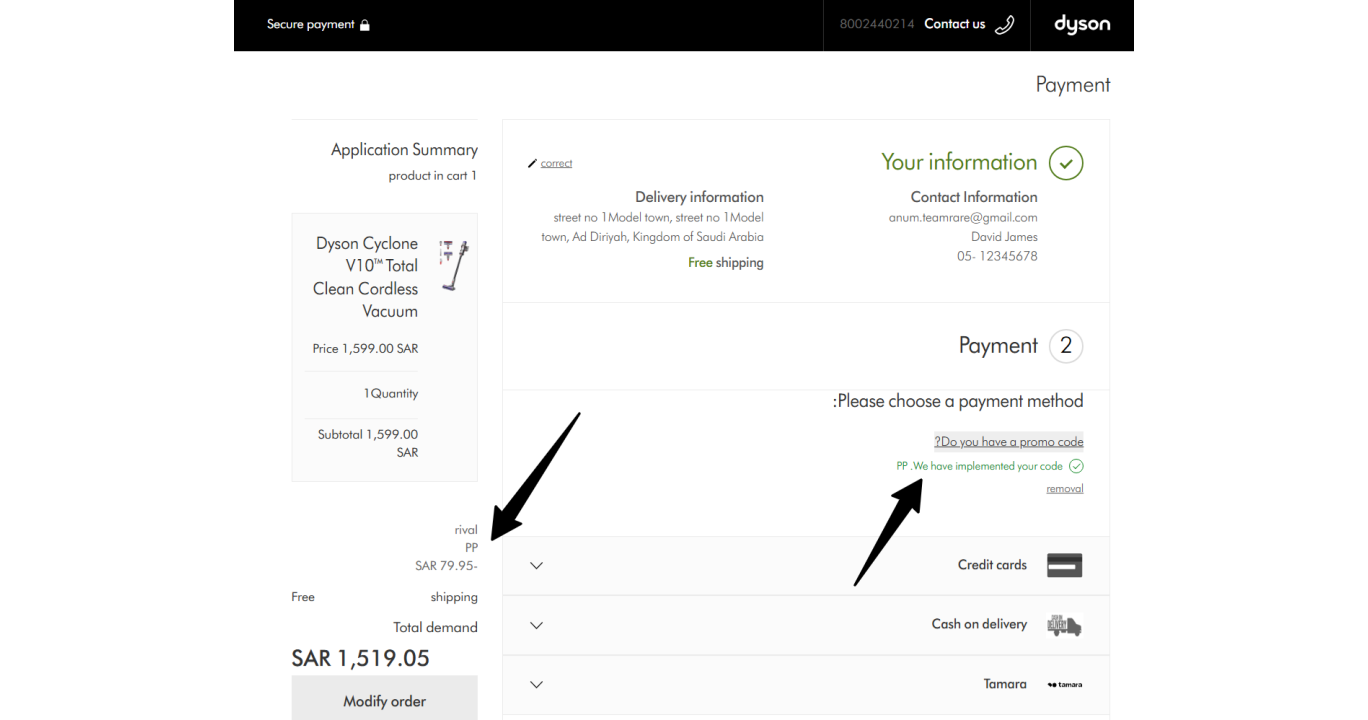Click the SAR 79.95- discount amount
Screen dimensions: 1368x720
click(446, 566)
